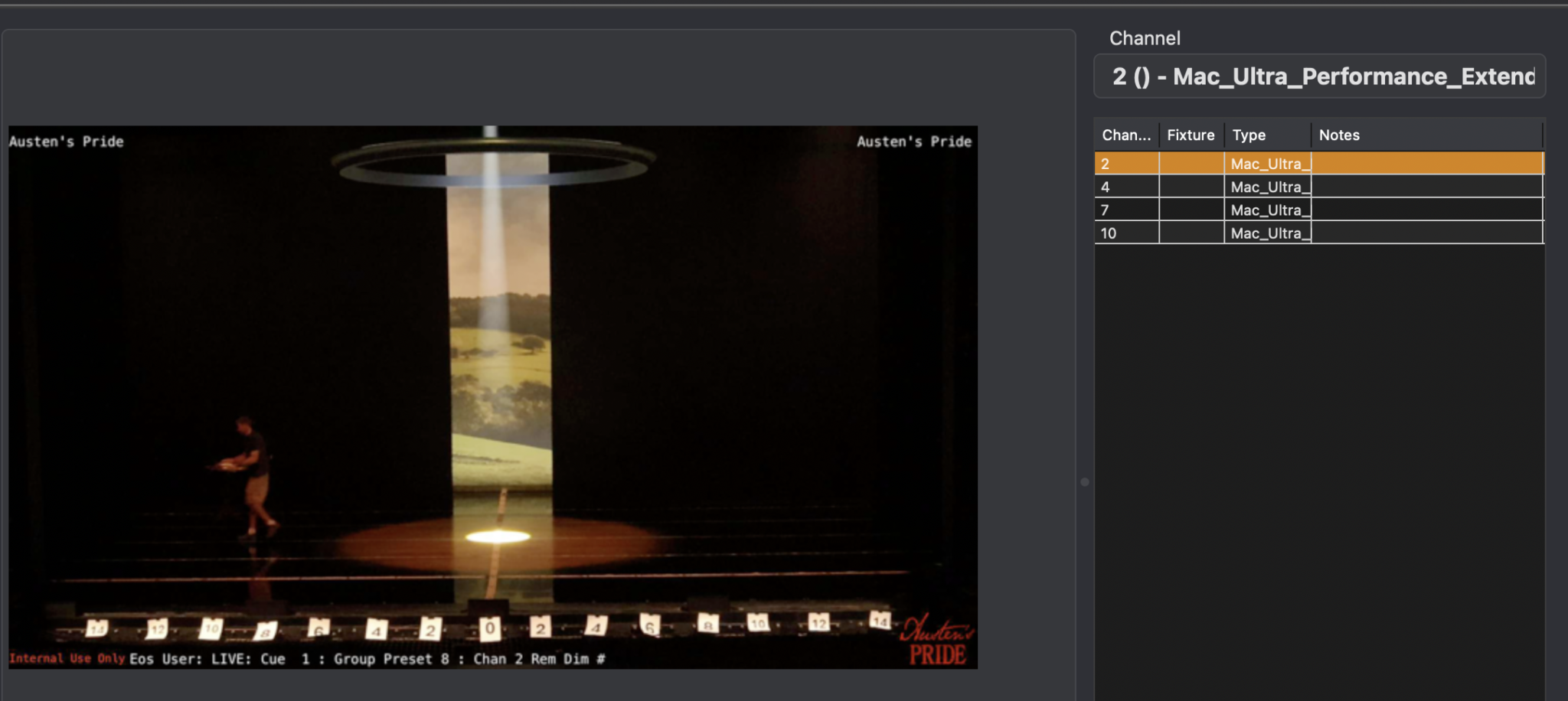The width and height of the screenshot is (1568, 701).
Task: Select the row for channel 4
Action: 1125,186
